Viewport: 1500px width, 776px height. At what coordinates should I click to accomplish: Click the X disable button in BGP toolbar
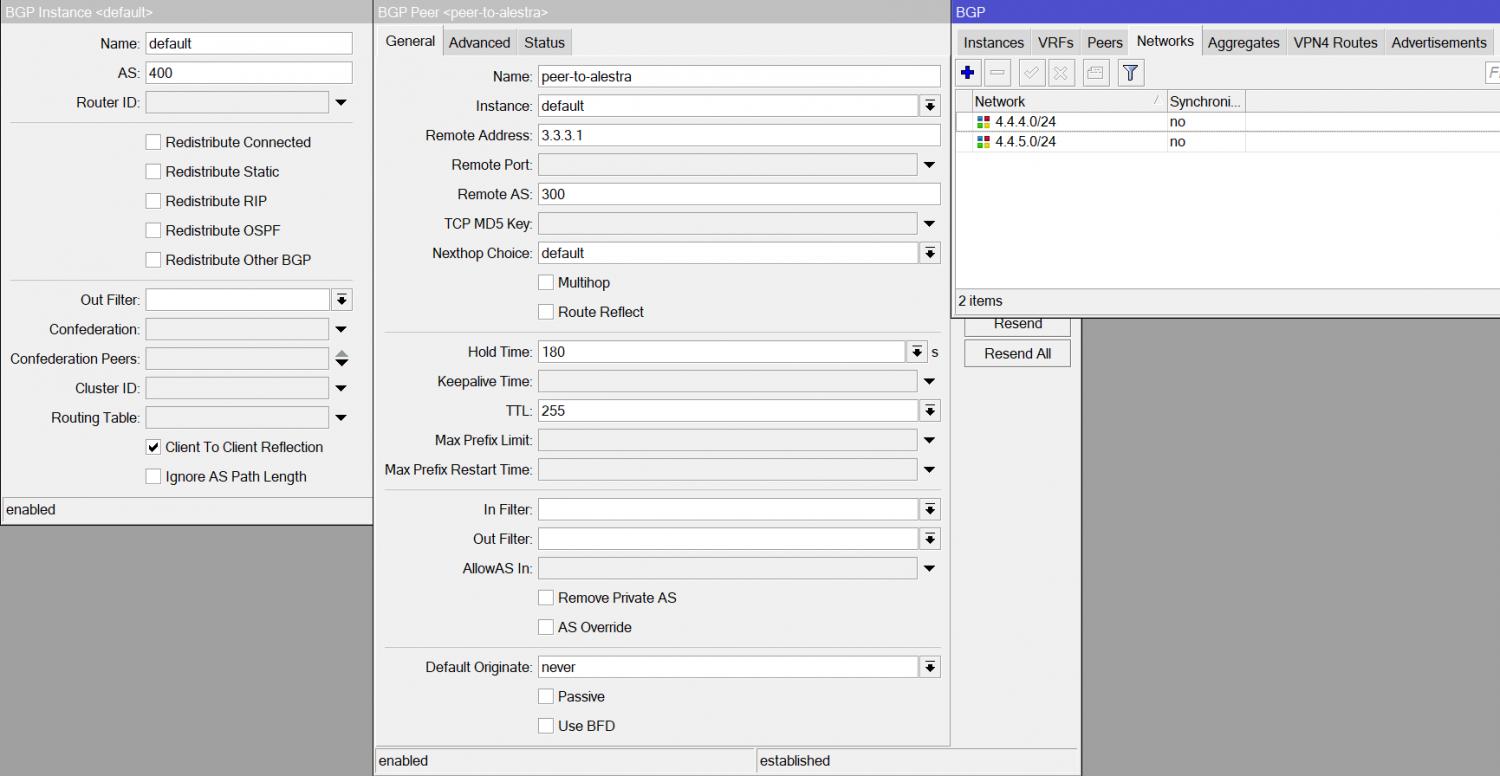click(1061, 73)
